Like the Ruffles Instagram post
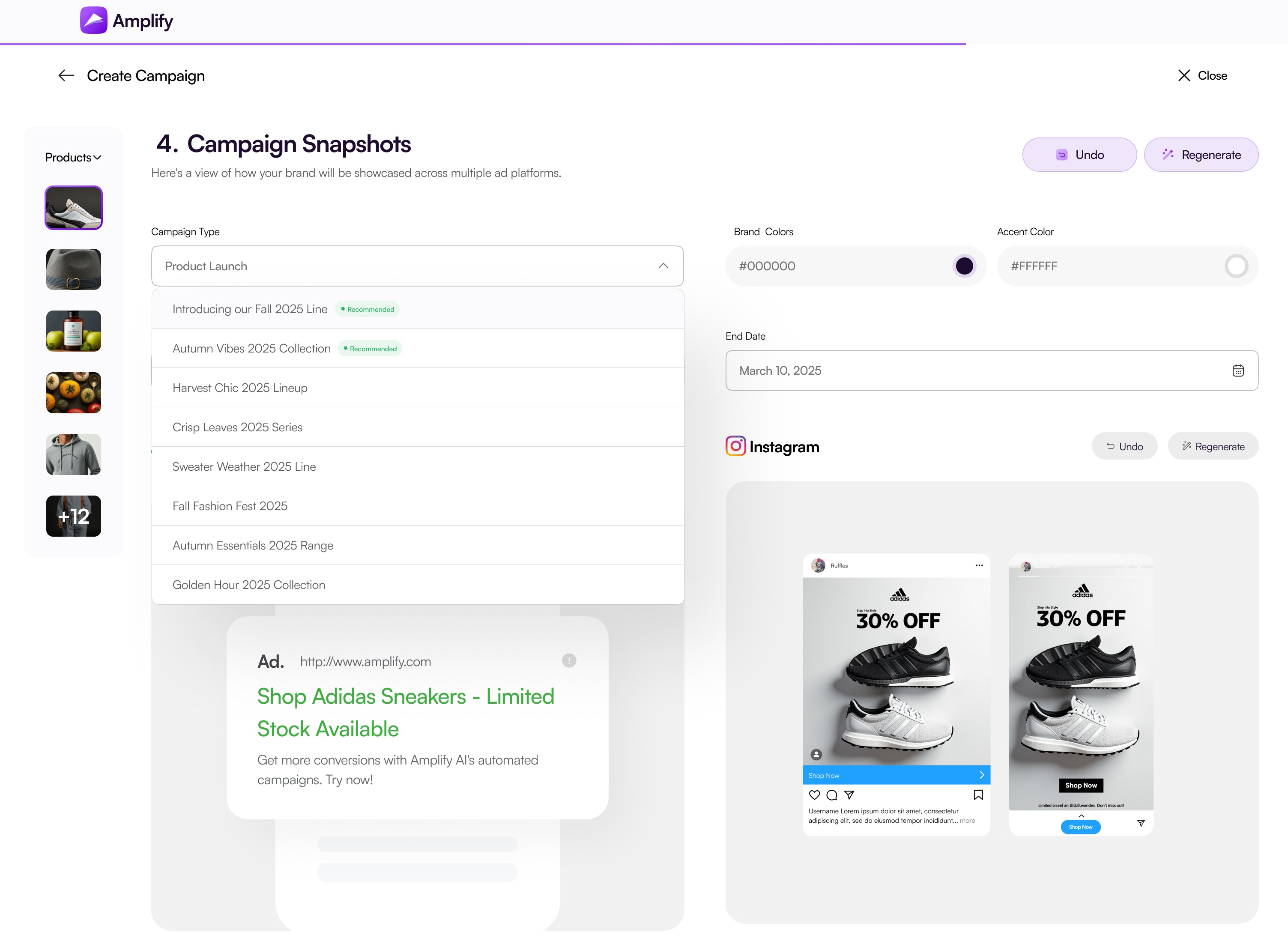The image size is (1288, 944). pyautogui.click(x=814, y=795)
